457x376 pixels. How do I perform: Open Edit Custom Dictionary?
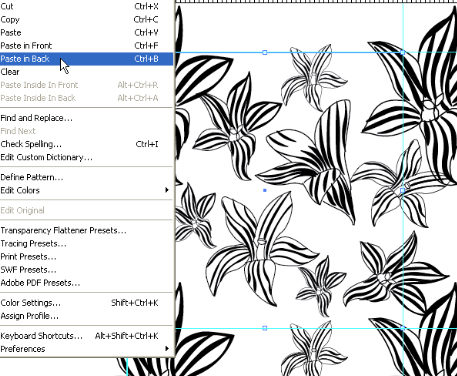click(86, 157)
